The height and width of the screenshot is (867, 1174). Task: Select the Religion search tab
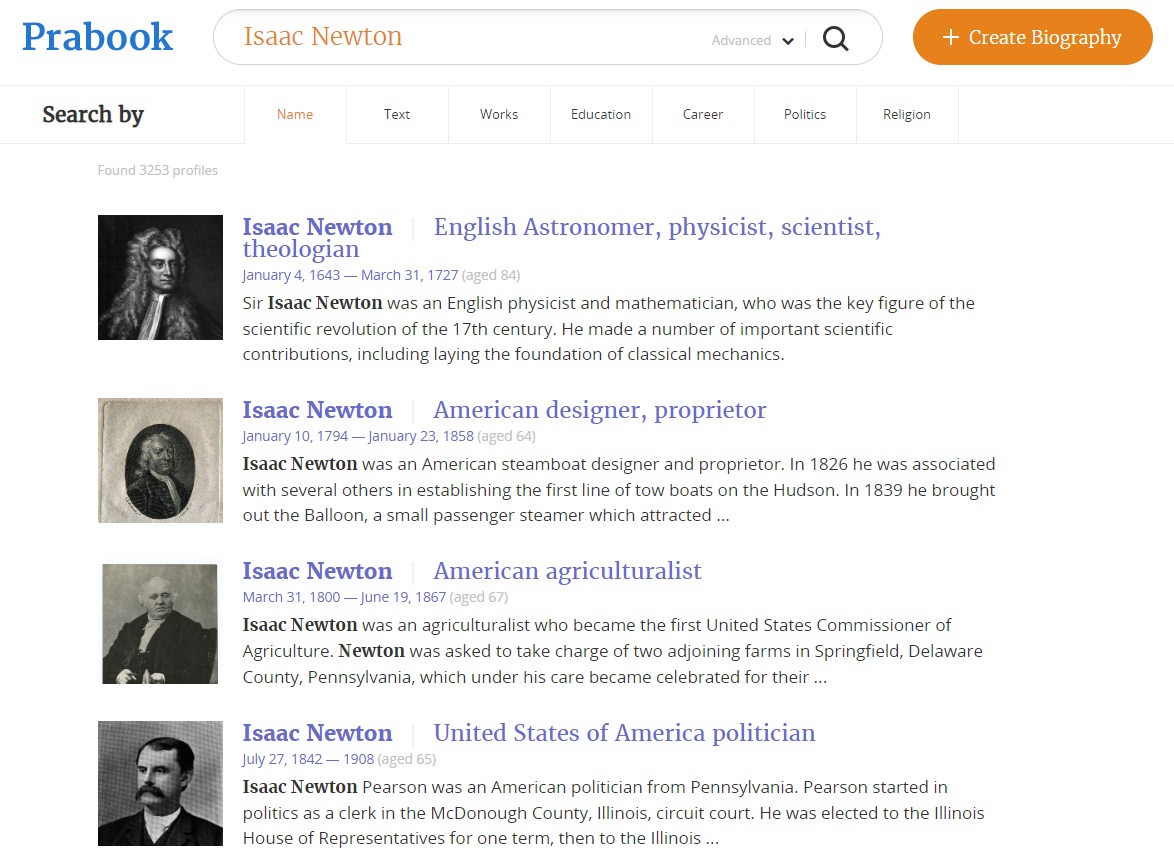[x=907, y=114]
